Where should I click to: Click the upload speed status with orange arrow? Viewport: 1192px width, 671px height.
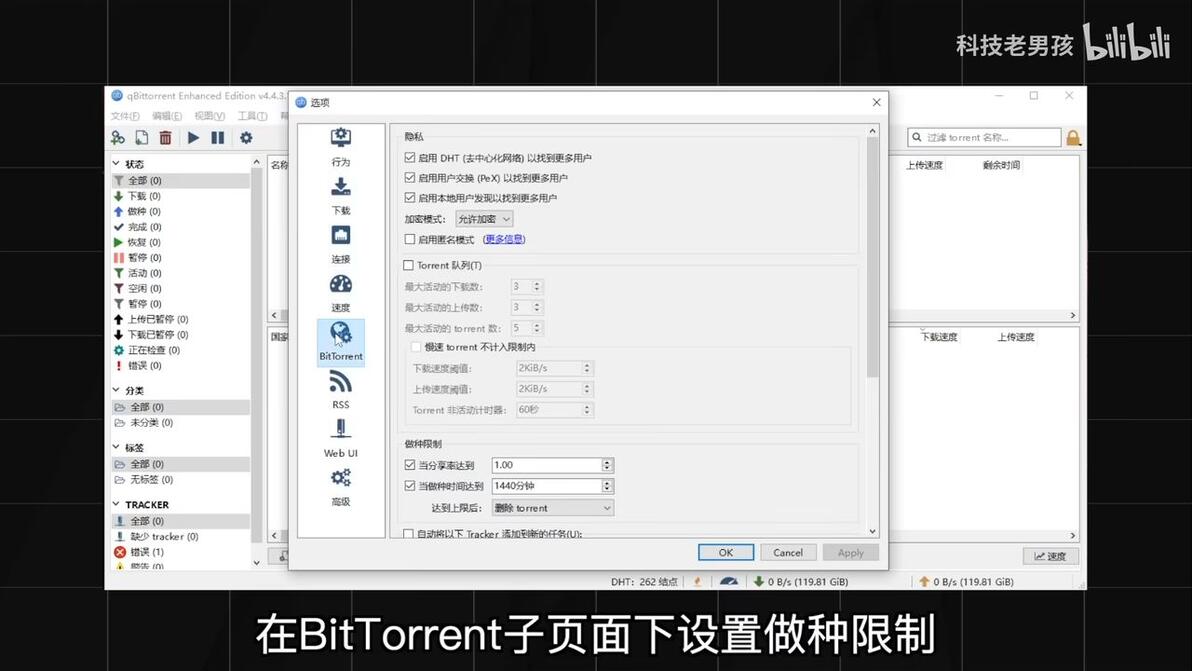coord(966,581)
